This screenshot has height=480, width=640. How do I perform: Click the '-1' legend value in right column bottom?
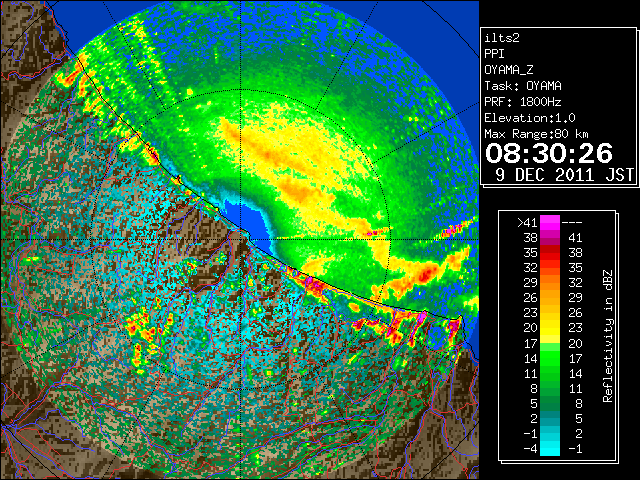575,449
